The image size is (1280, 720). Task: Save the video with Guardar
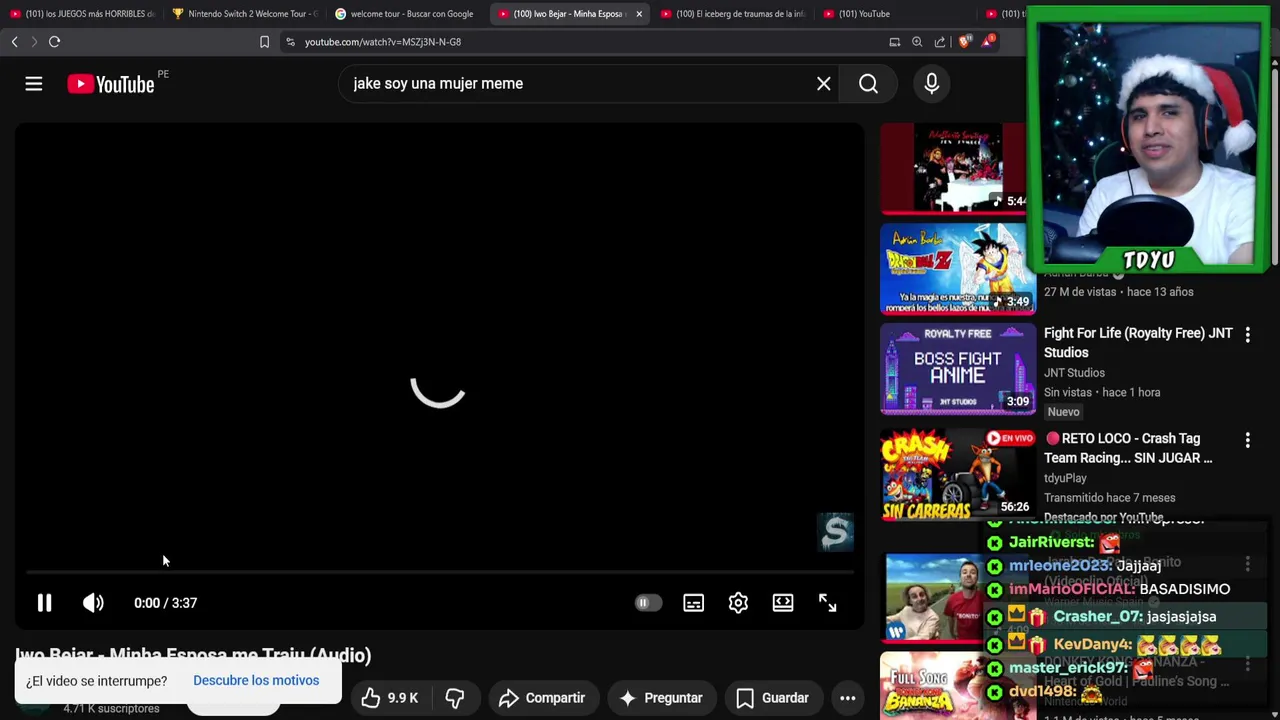772,698
